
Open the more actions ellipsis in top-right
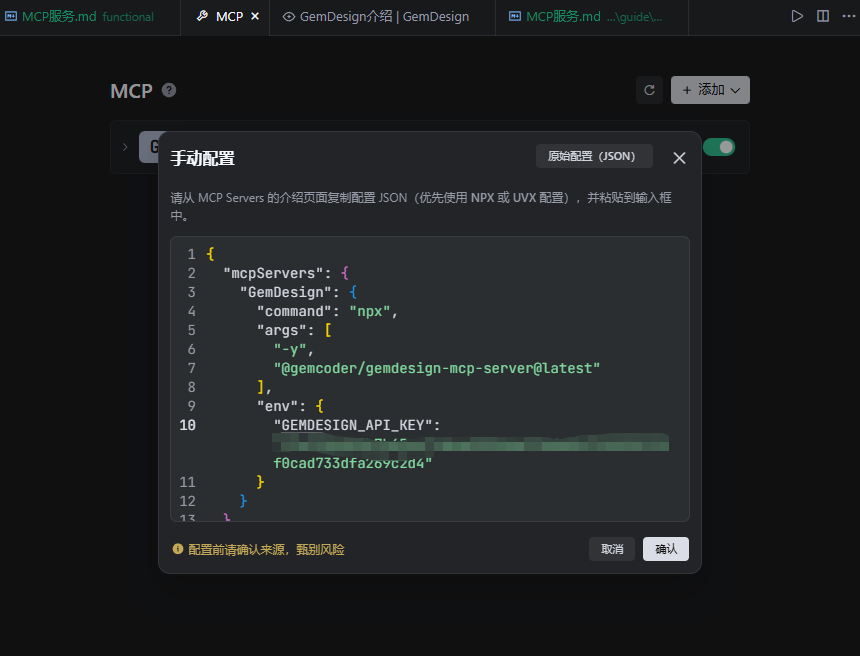click(848, 16)
